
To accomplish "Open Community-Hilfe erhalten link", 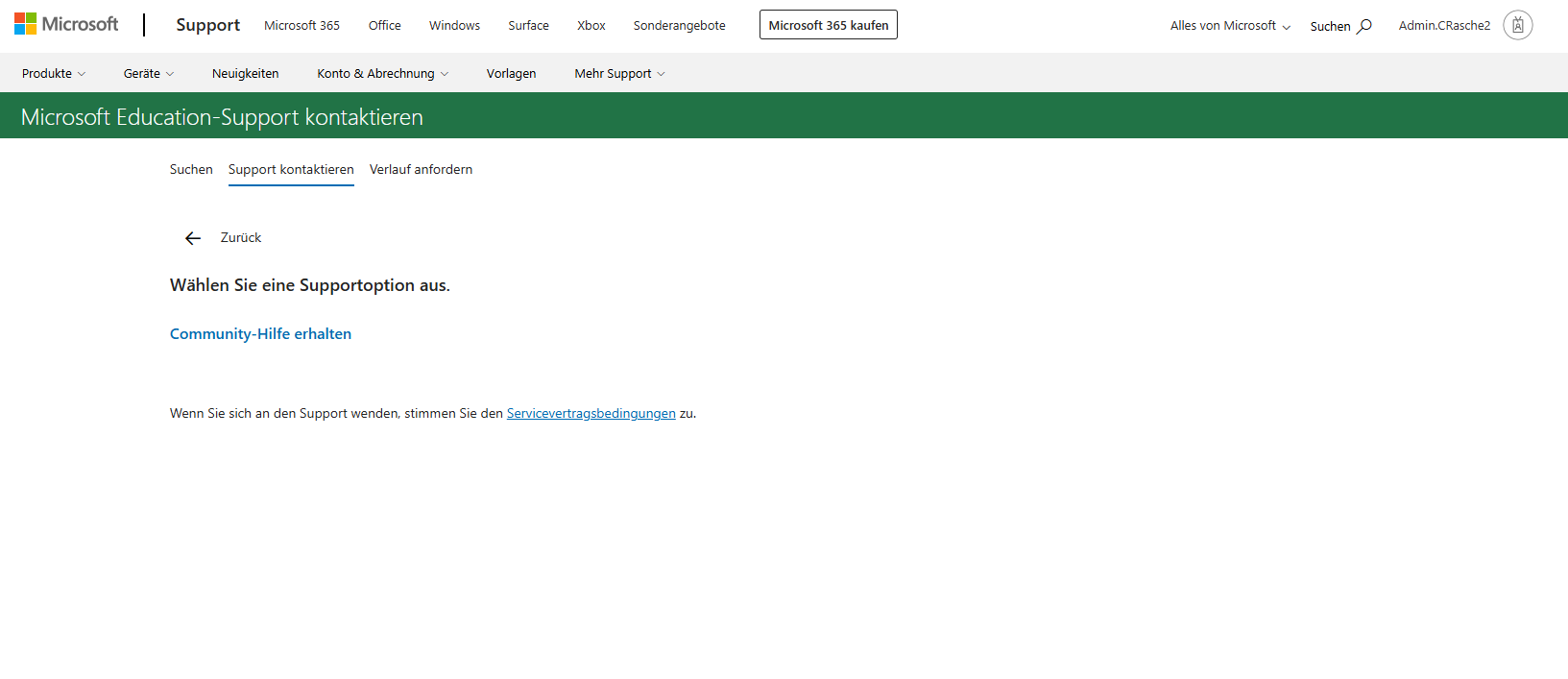I will pos(260,334).
